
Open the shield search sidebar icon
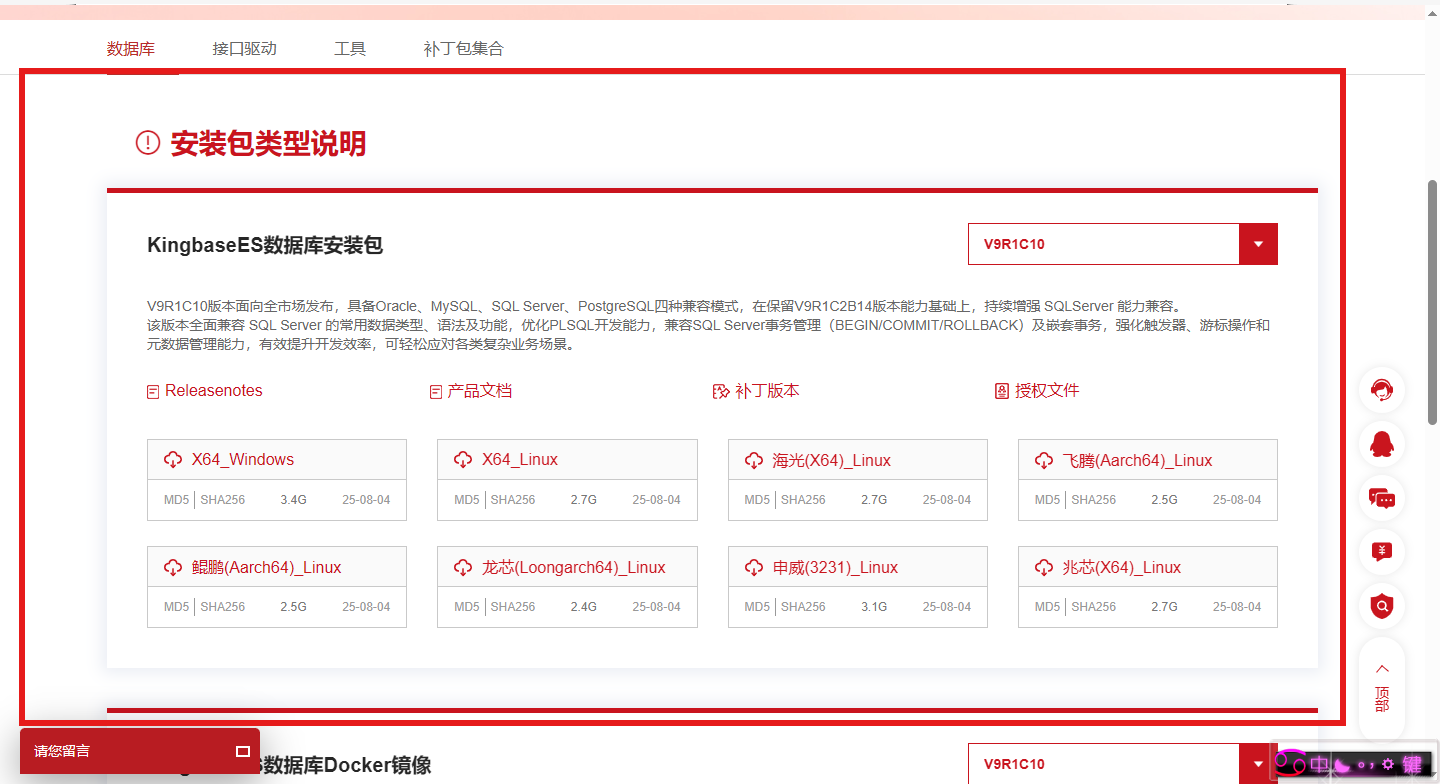(x=1382, y=605)
